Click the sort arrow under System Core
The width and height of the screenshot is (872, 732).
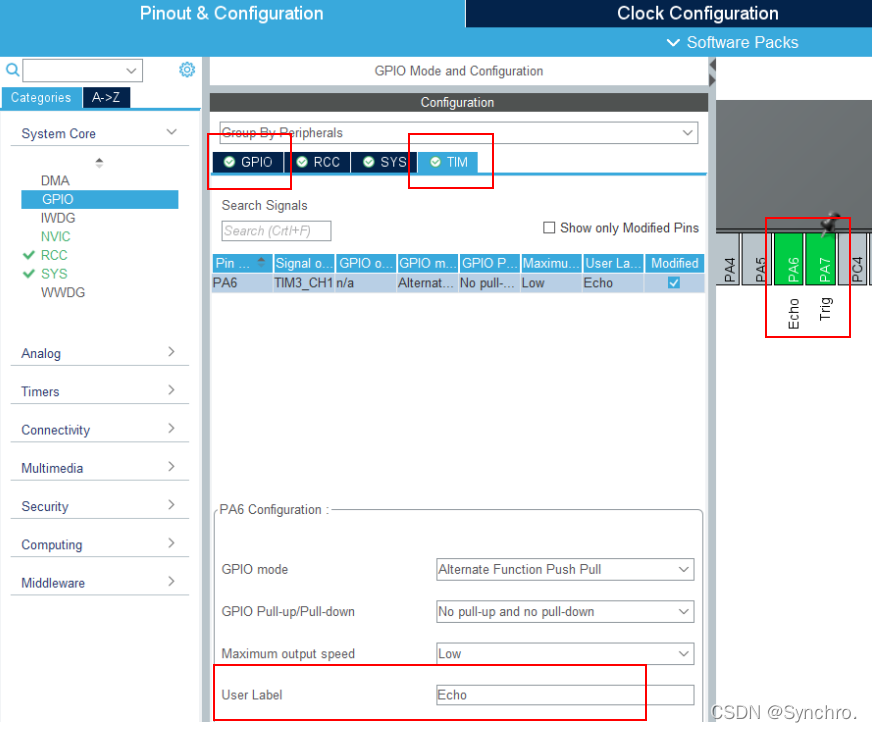click(x=99, y=162)
